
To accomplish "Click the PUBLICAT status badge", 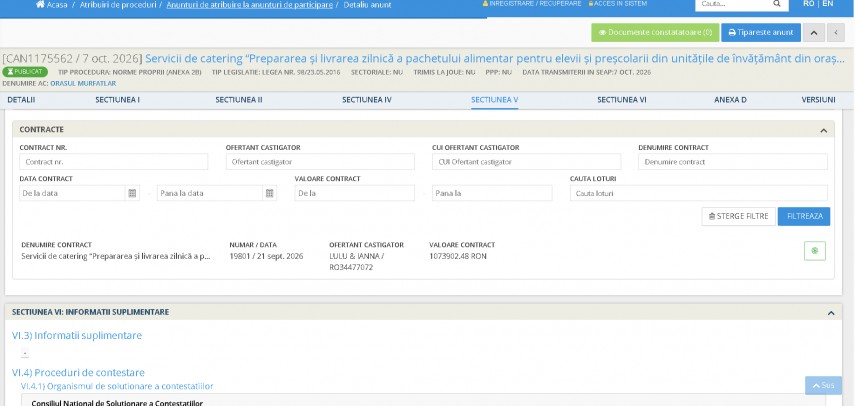I will 25,72.
